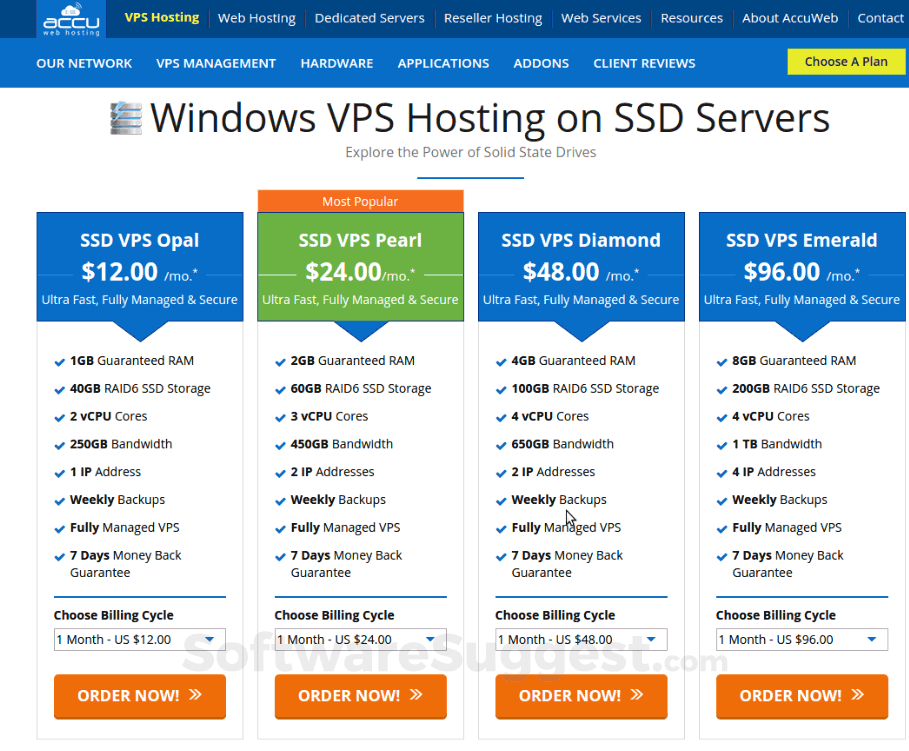The image size is (909, 751).
Task: Open the Resources menu
Action: pyautogui.click(x=691, y=18)
